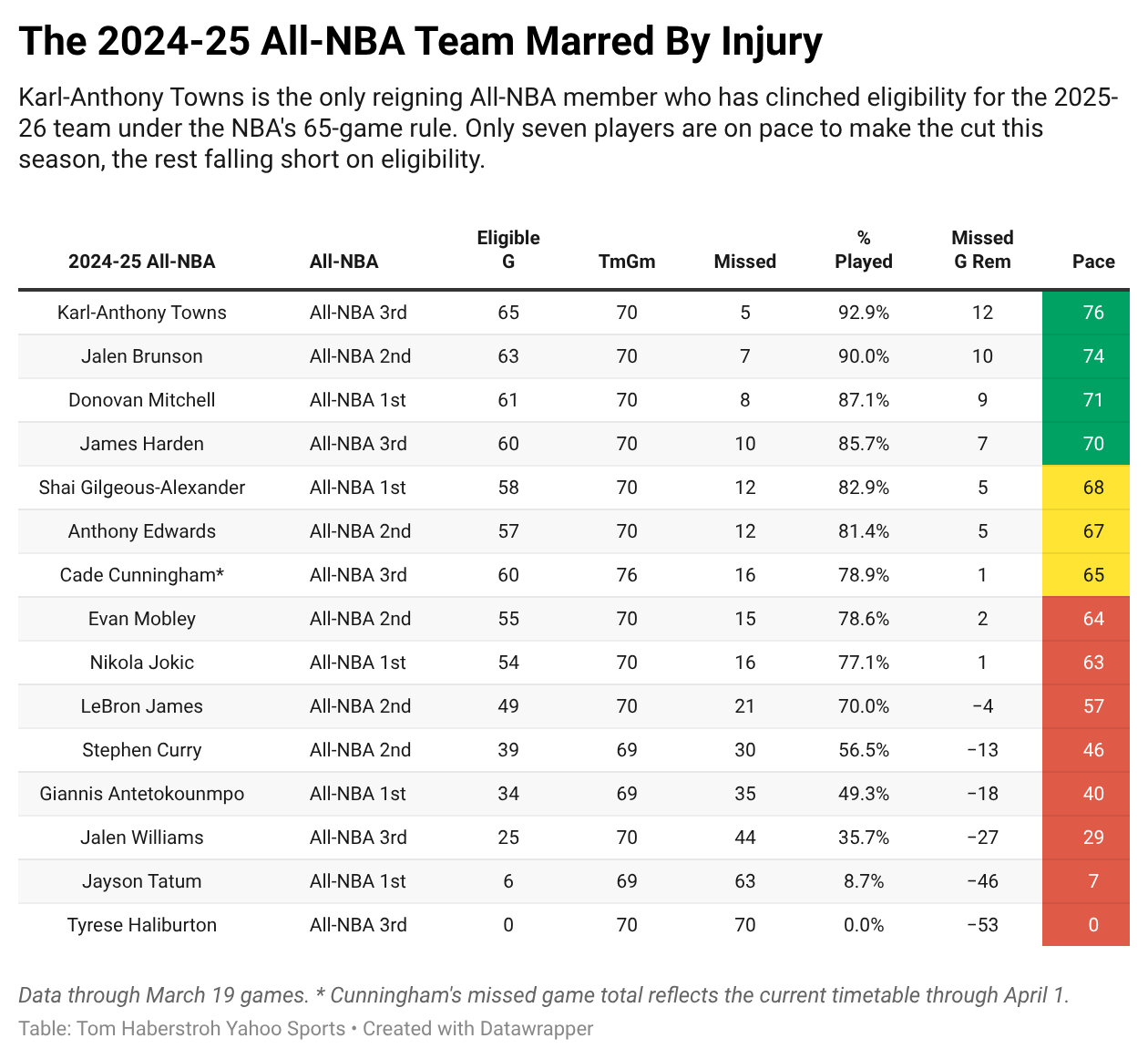Click the "2024-25 All-NBA" column header
This screenshot has width=1148, height=1059.
point(142,262)
